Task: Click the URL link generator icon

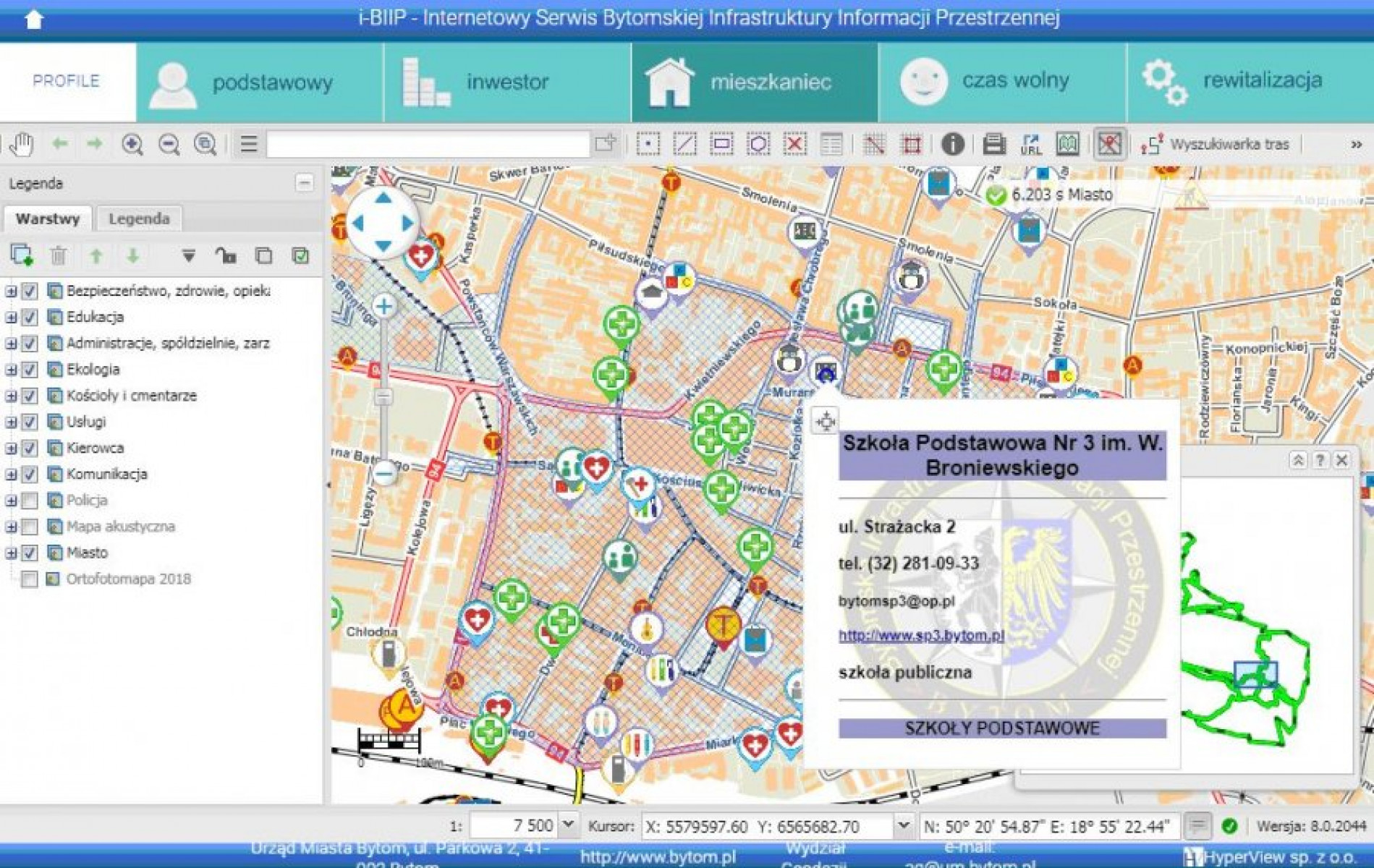Action: point(1031,144)
